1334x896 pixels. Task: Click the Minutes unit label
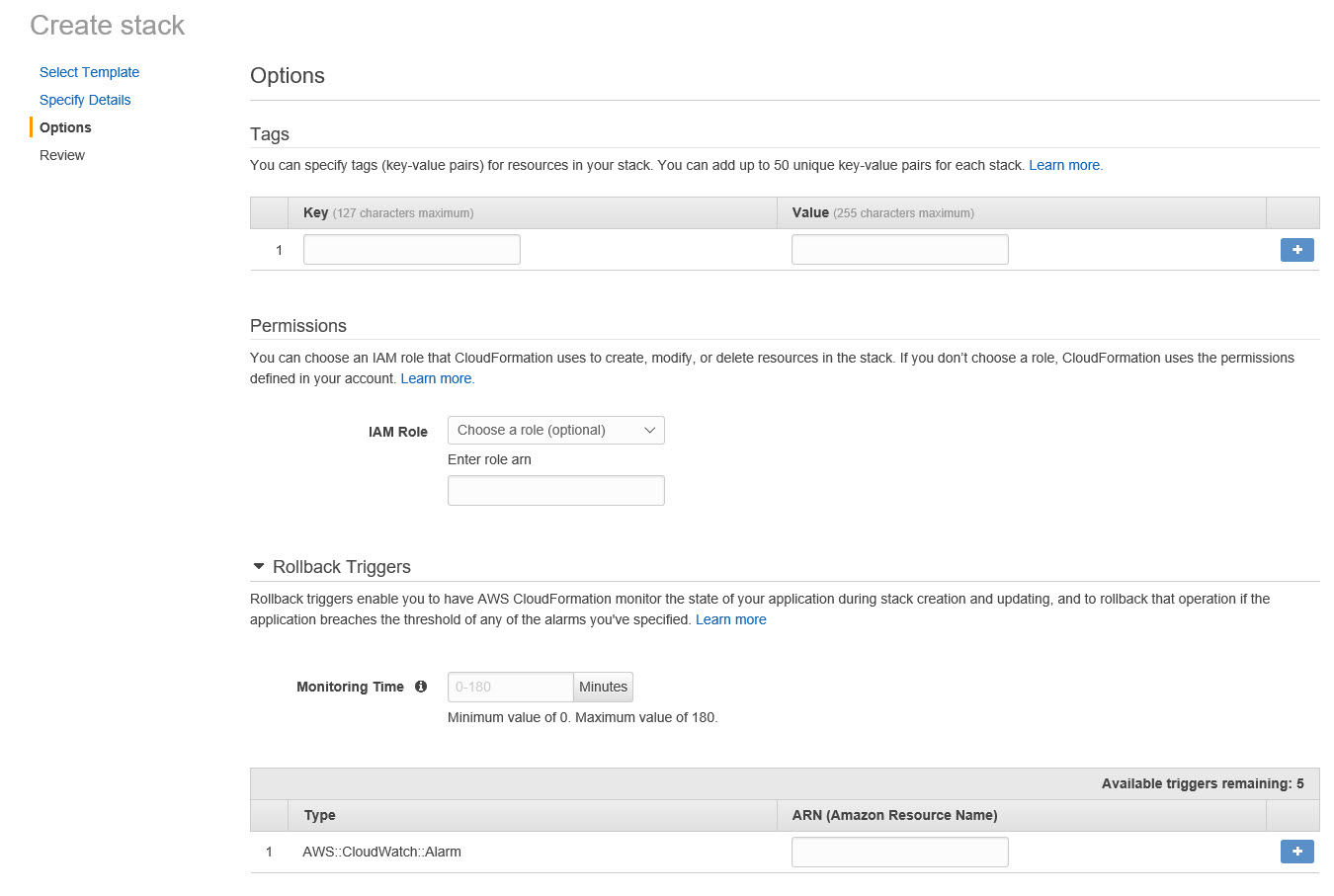603,687
